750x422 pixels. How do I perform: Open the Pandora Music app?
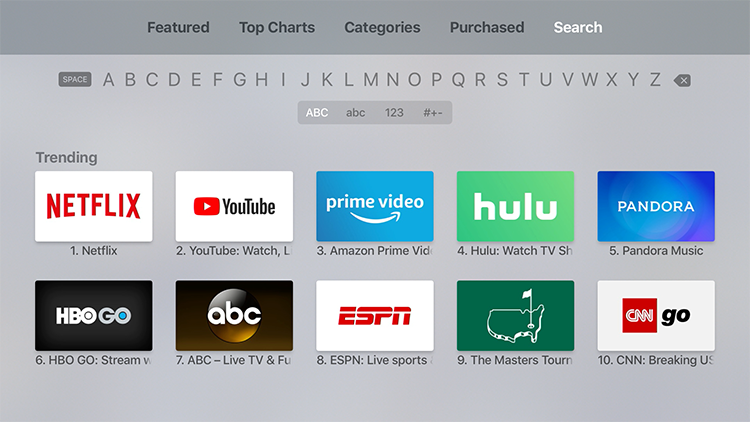coord(656,206)
